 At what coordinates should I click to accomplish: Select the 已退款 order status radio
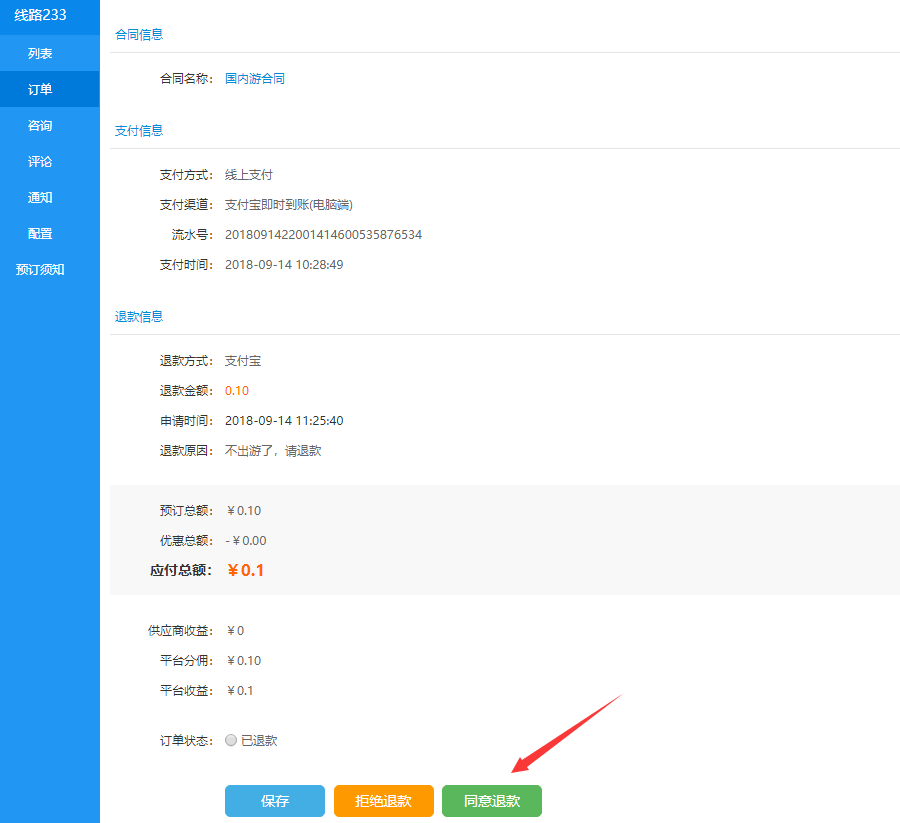point(231,740)
